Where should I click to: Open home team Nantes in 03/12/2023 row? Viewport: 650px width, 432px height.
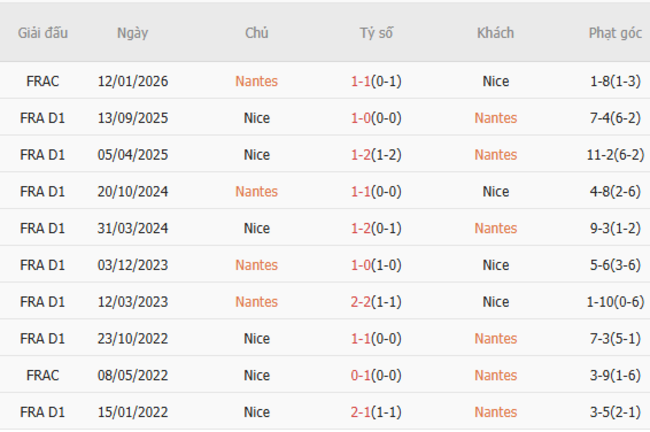point(256,265)
